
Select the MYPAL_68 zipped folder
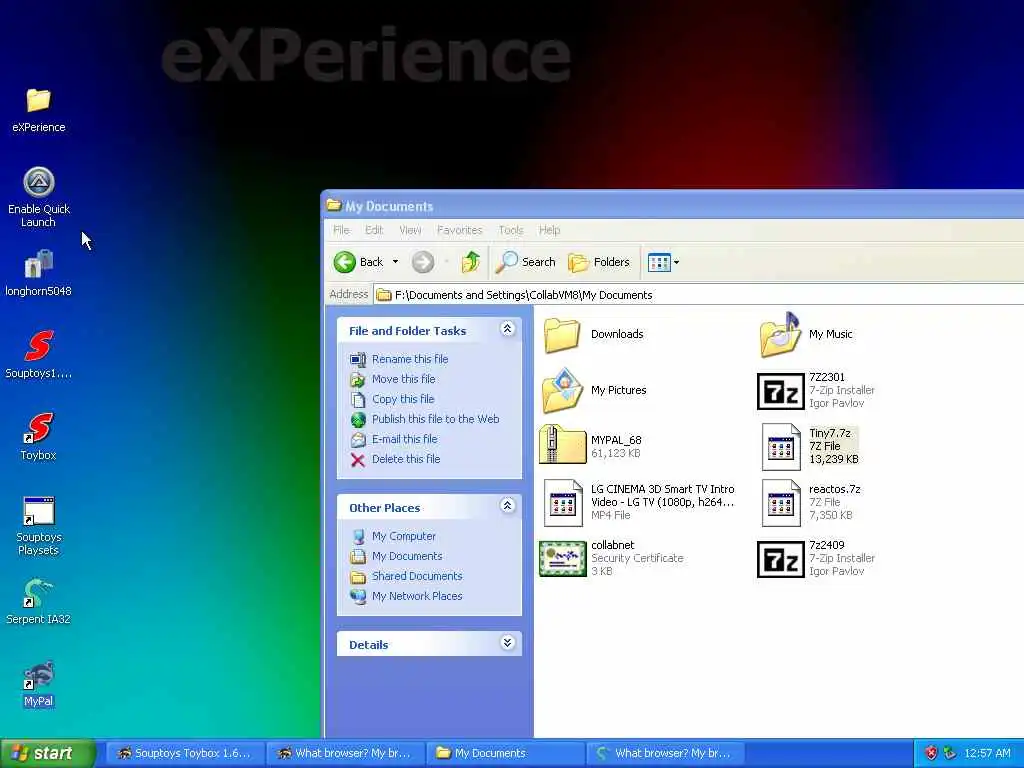(591, 446)
